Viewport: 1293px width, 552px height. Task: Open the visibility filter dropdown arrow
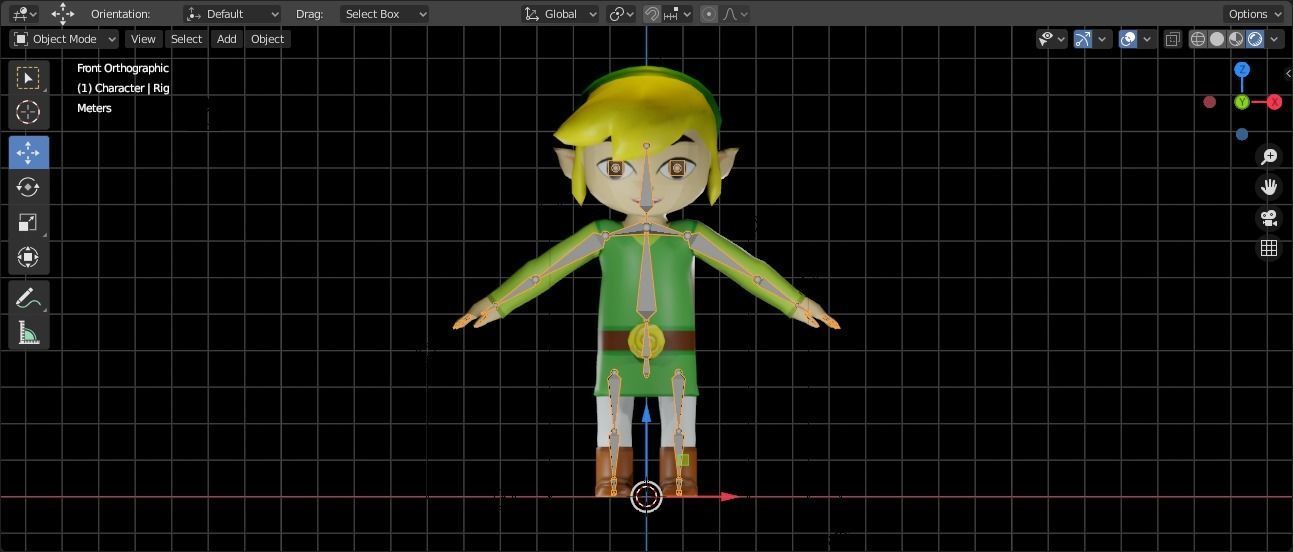tap(1060, 39)
